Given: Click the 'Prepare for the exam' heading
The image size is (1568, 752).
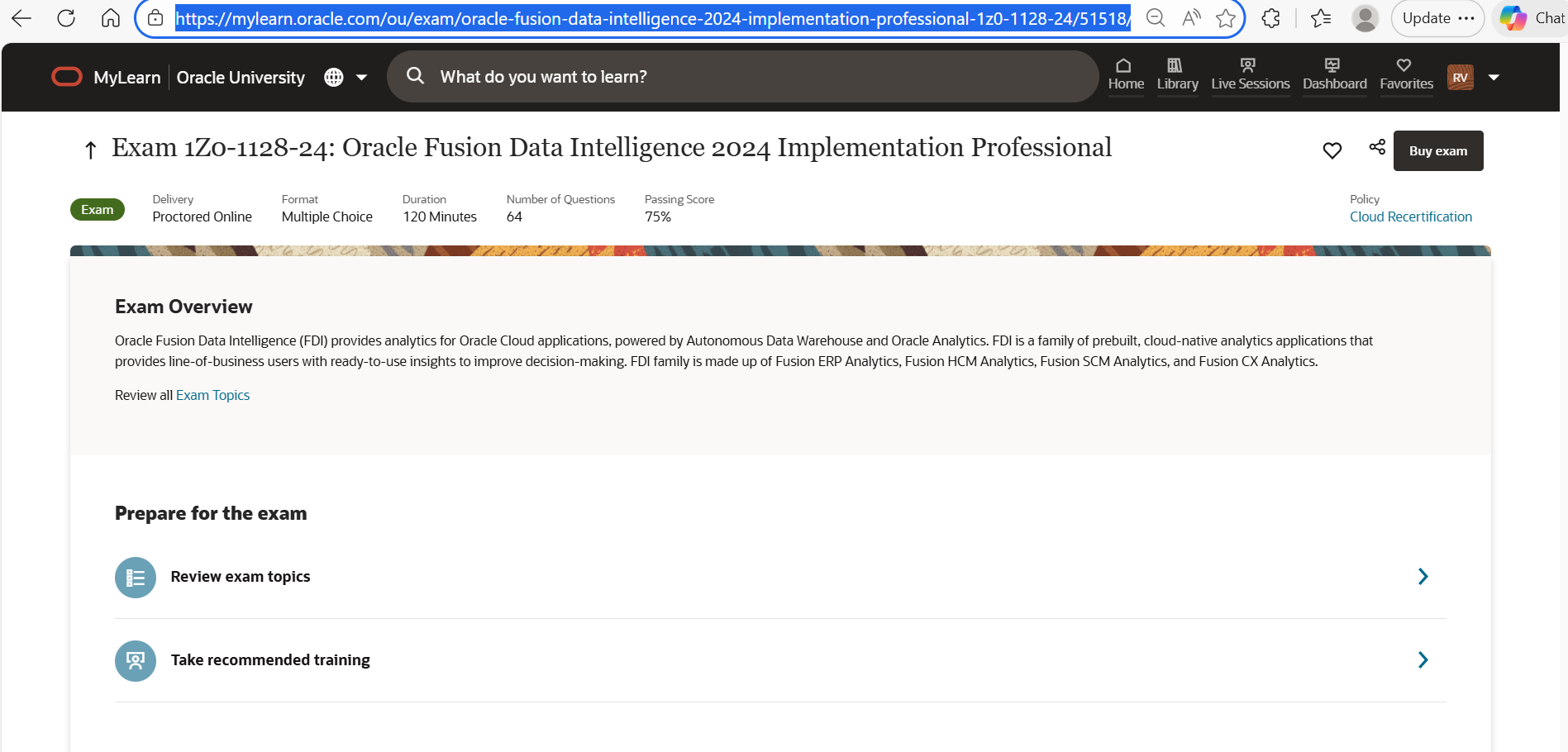Looking at the screenshot, I should point(211,513).
